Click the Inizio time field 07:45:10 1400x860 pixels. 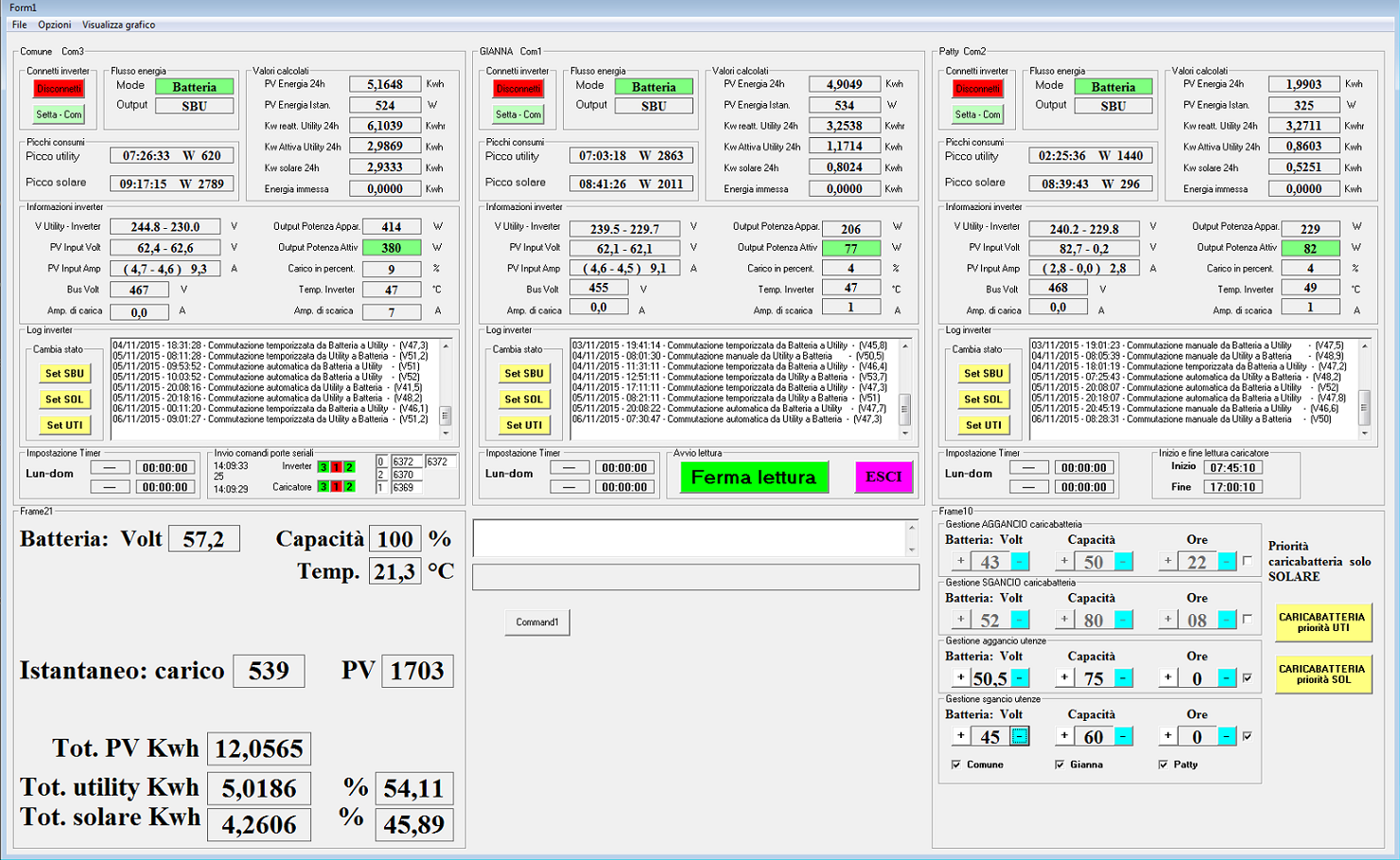pos(1233,467)
